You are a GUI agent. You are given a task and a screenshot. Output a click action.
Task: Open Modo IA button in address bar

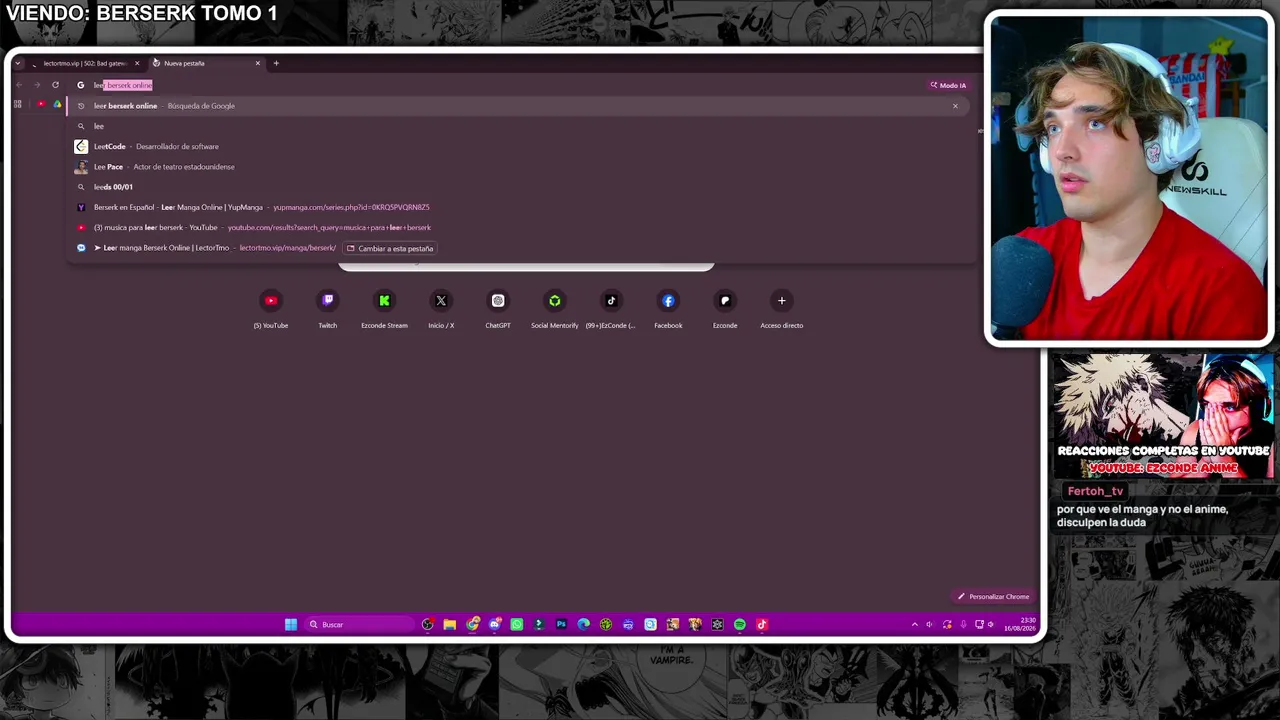pos(948,85)
